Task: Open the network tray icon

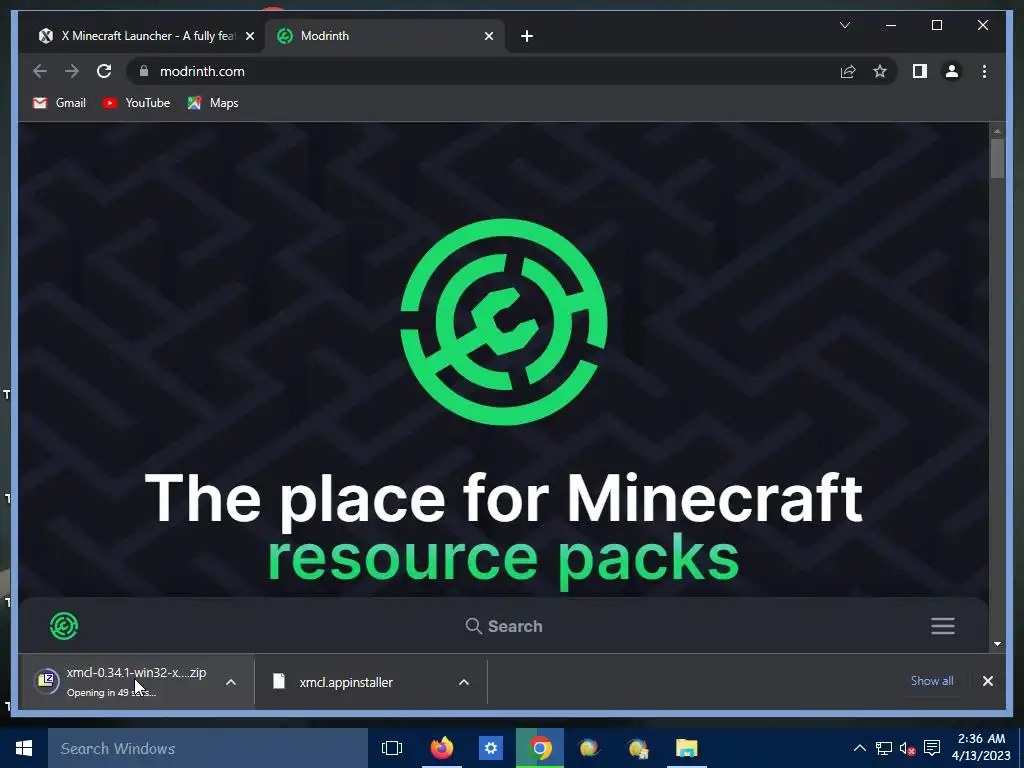Action: (884, 748)
